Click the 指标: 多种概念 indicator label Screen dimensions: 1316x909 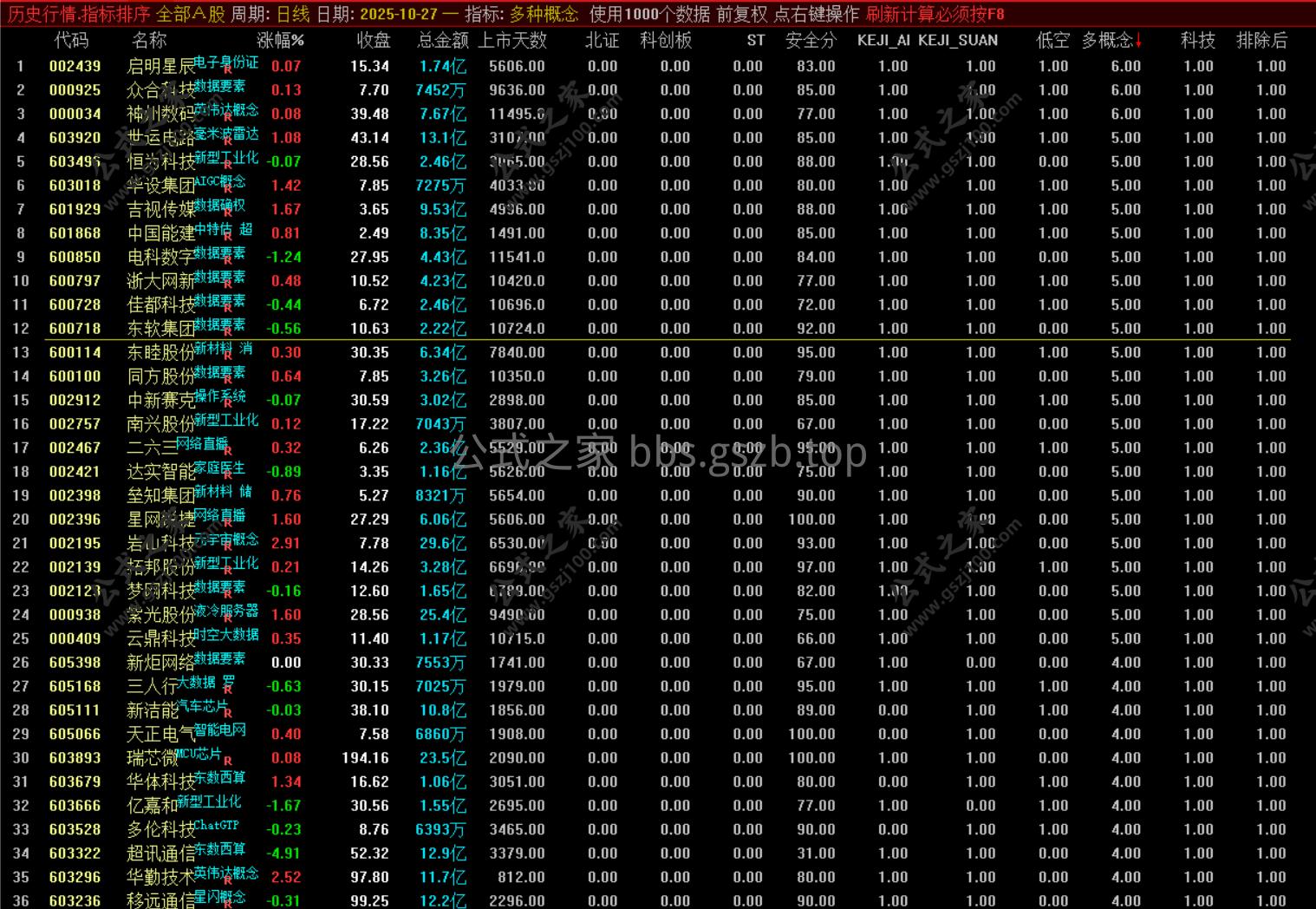click(522, 14)
